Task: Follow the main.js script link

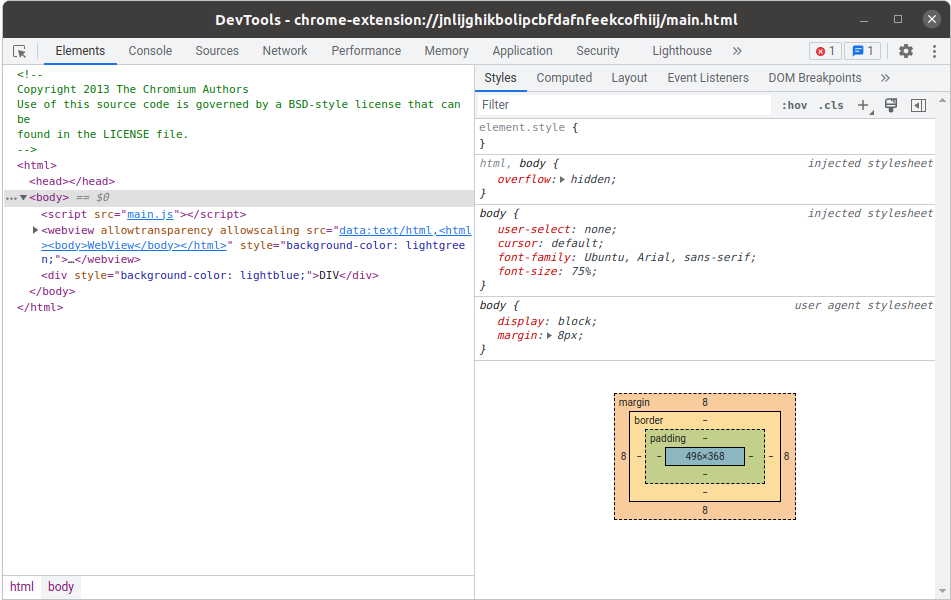Action: click(150, 214)
